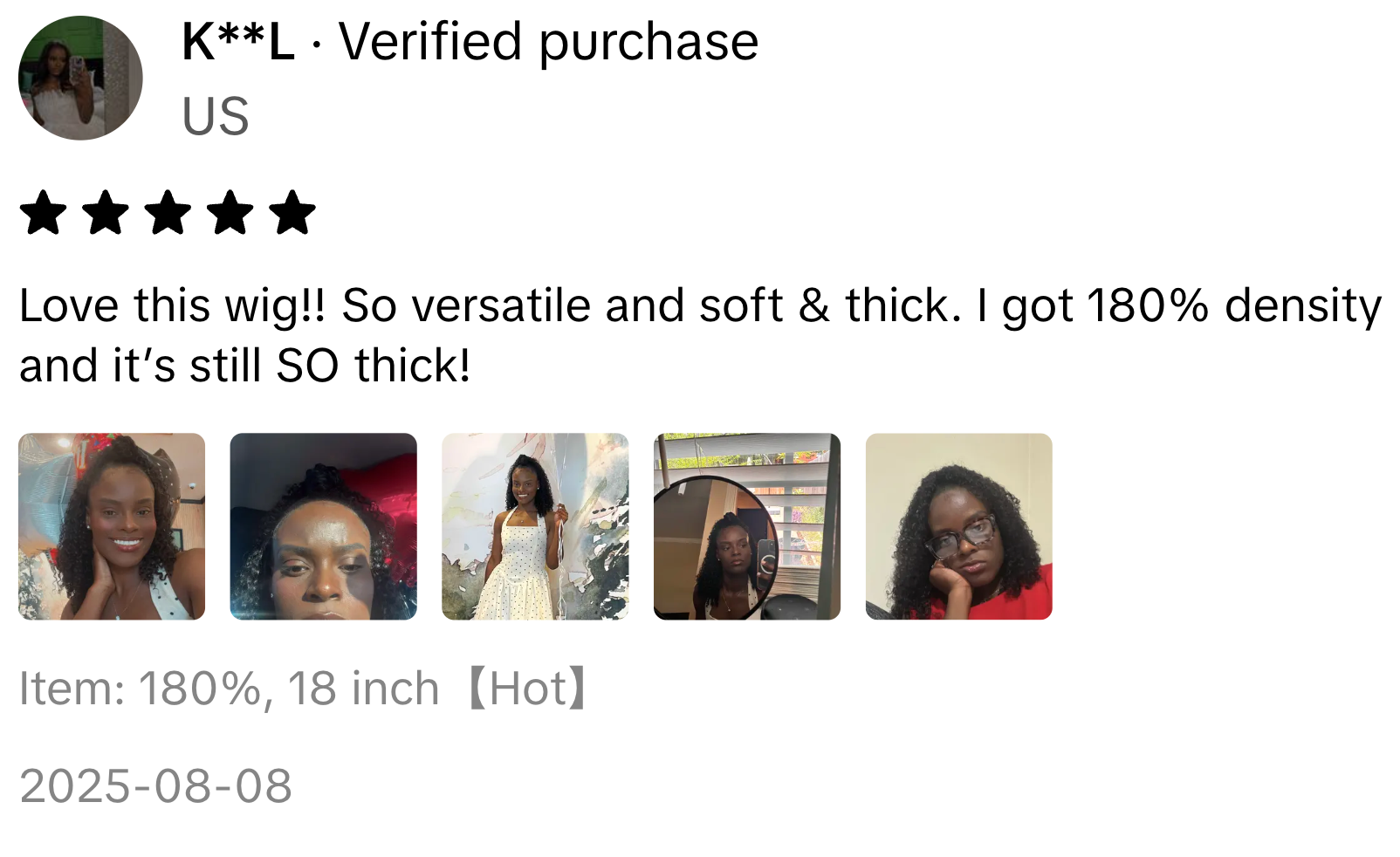Select the US country label
Image resolution: width=1400 pixels, height=857 pixels.
[x=216, y=116]
